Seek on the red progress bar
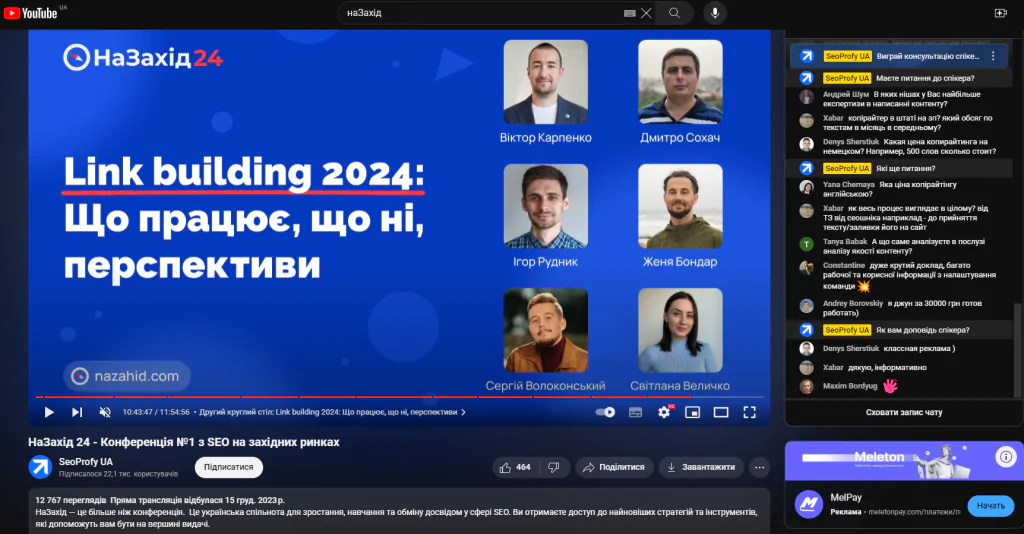1024x534 pixels. pos(400,396)
